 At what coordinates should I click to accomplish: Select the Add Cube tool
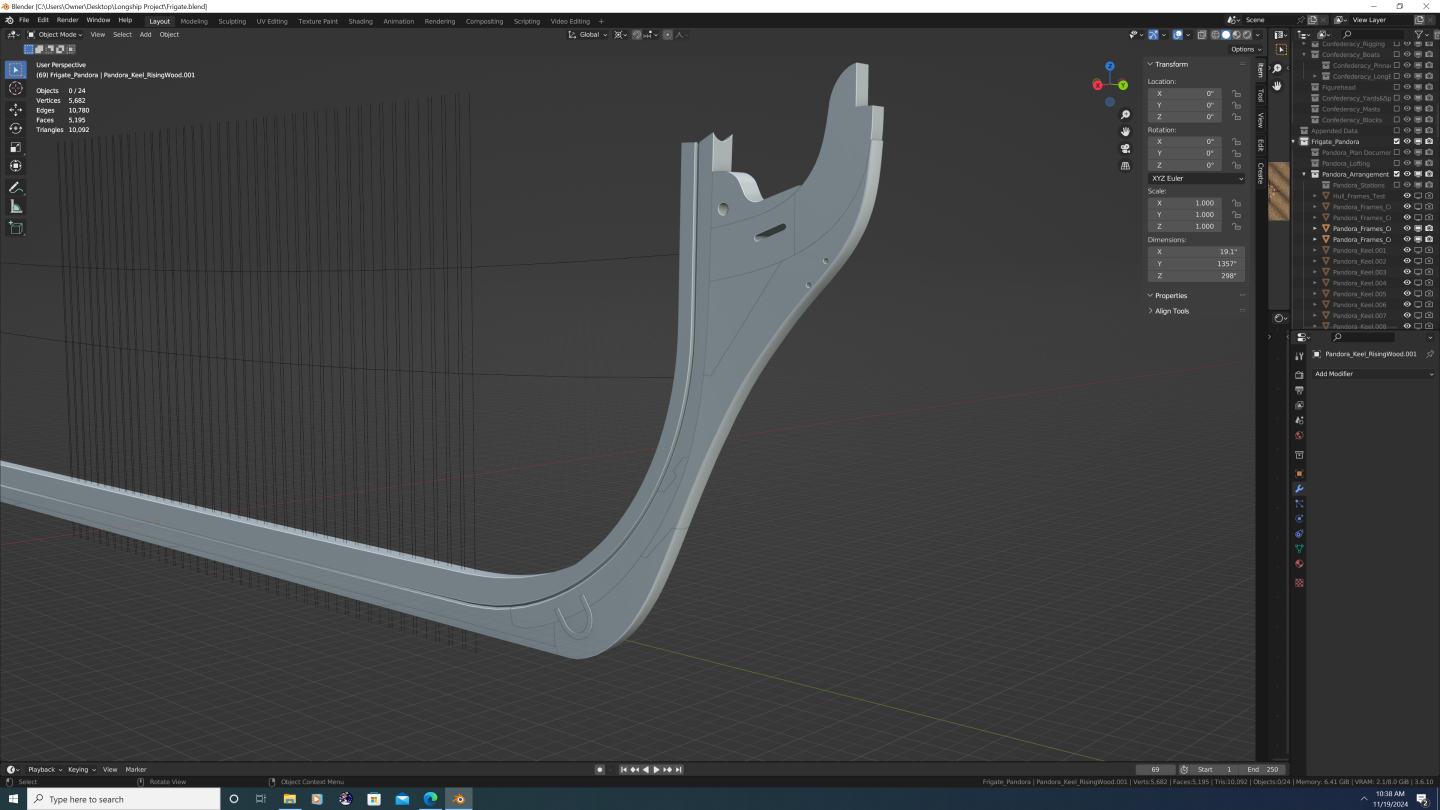click(15, 228)
